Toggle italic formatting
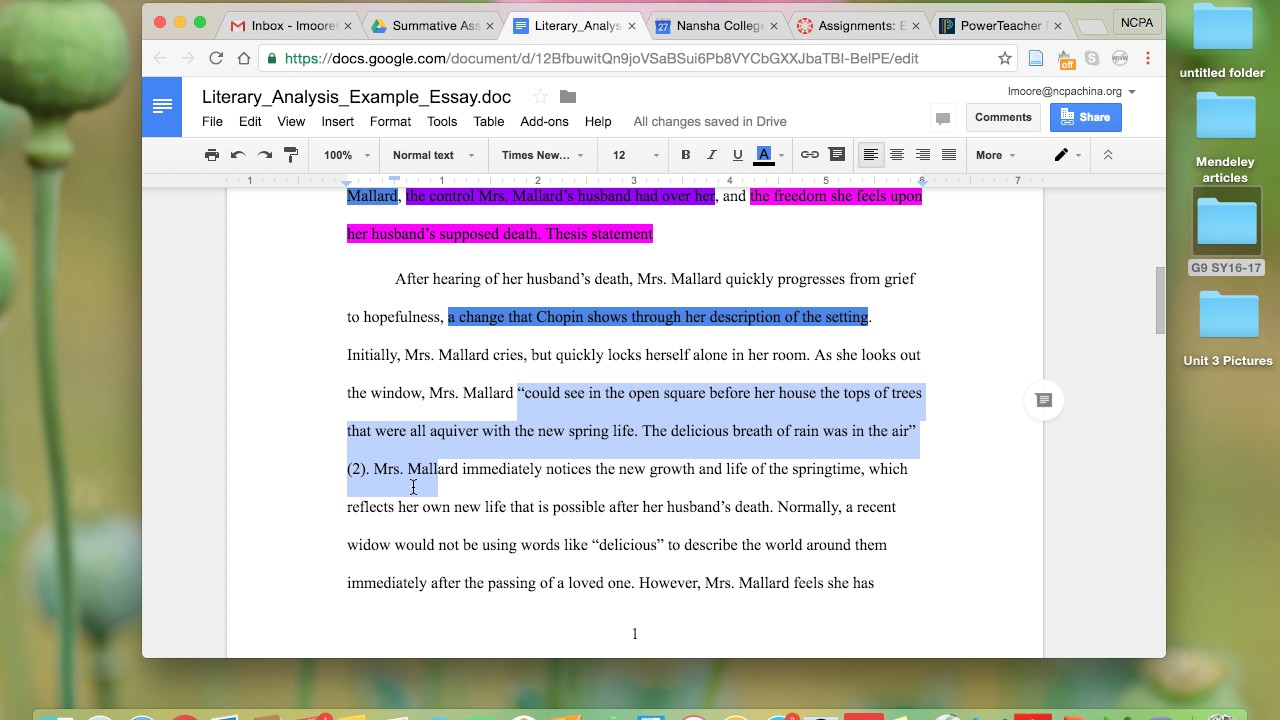1280x720 pixels. click(x=711, y=155)
